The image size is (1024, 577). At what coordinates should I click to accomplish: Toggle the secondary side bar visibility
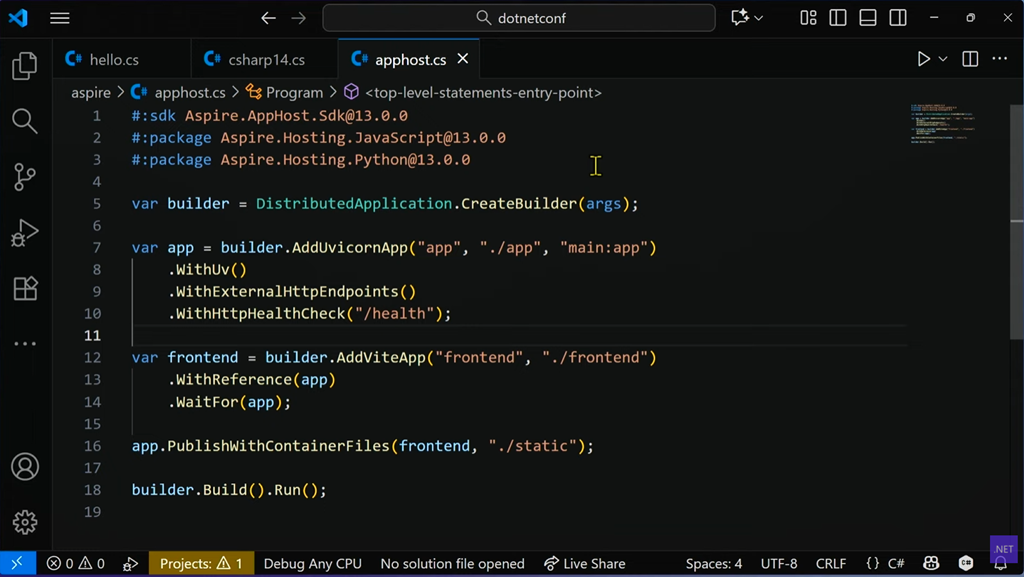pyautogui.click(x=898, y=18)
